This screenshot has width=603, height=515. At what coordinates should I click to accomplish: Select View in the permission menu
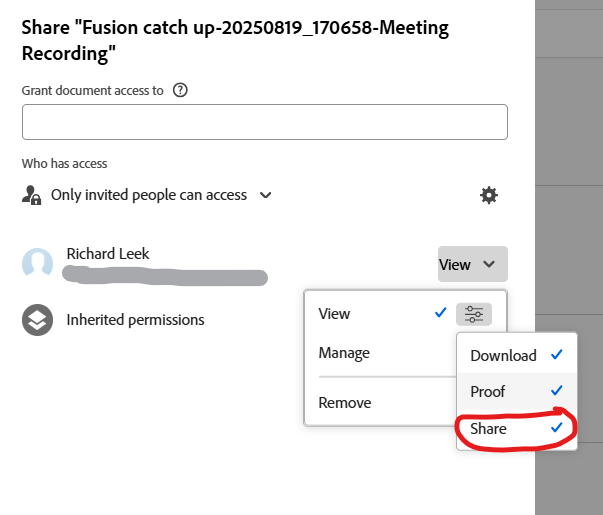334,313
